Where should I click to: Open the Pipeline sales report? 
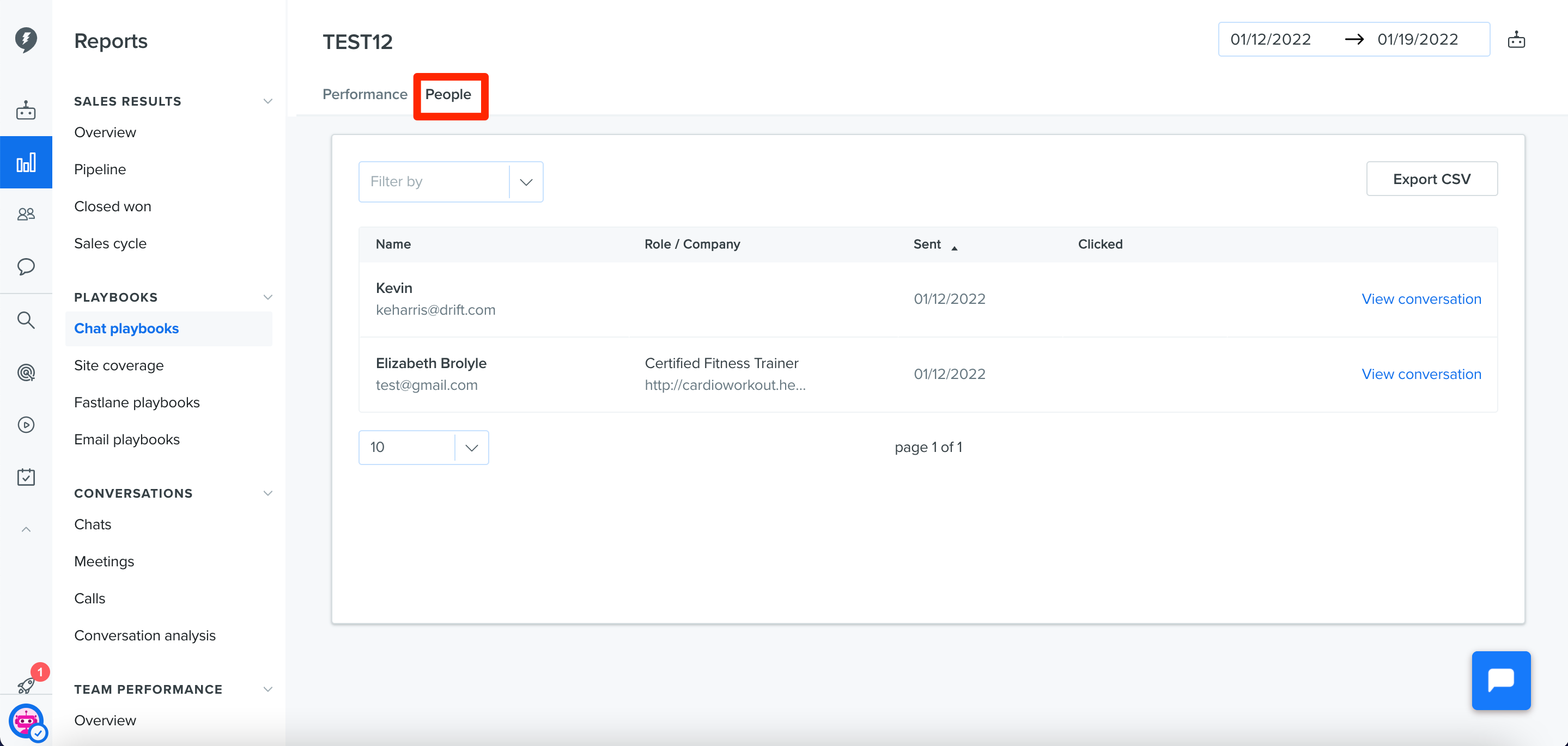pyautogui.click(x=100, y=169)
